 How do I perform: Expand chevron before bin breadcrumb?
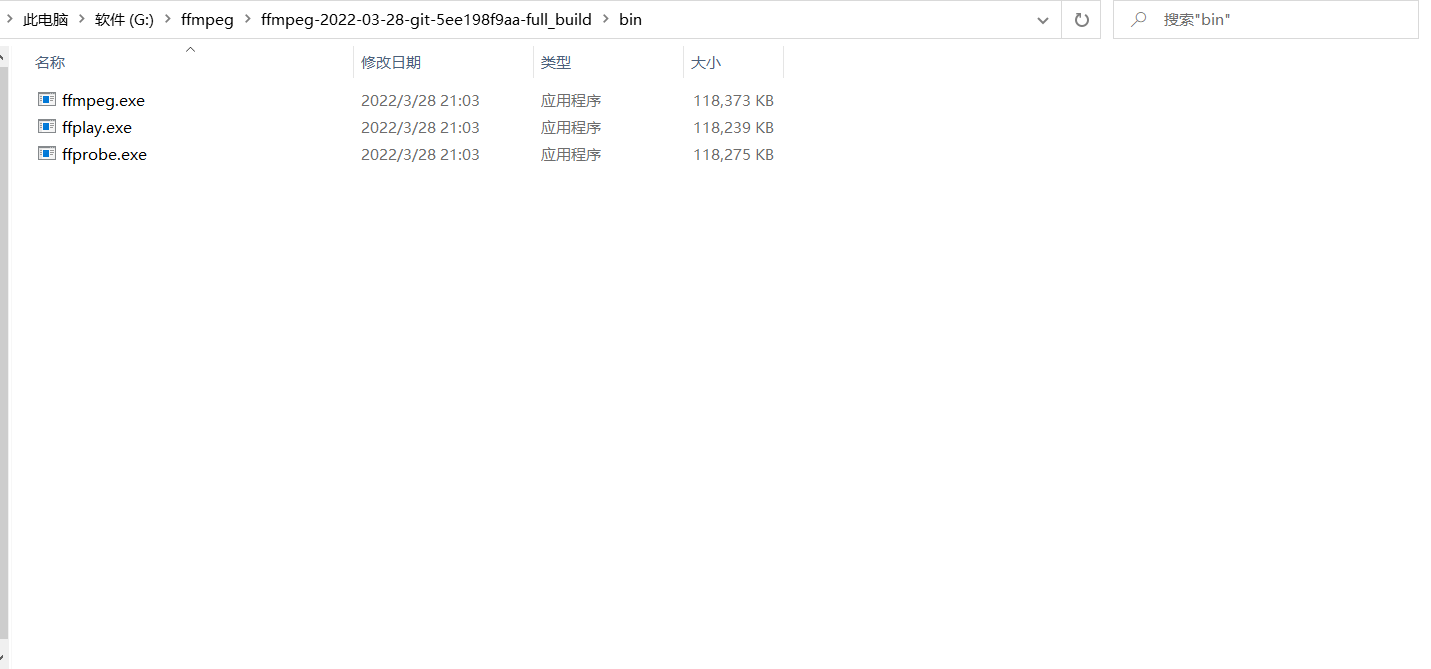[x=606, y=19]
